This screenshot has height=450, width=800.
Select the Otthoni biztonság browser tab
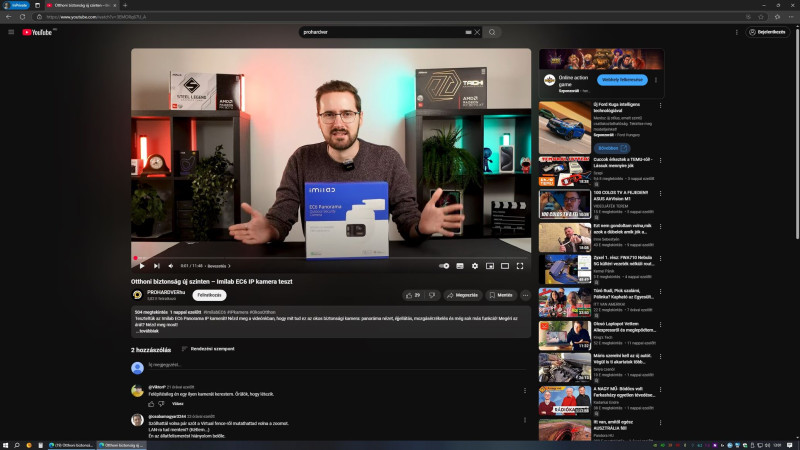click(x=81, y=5)
